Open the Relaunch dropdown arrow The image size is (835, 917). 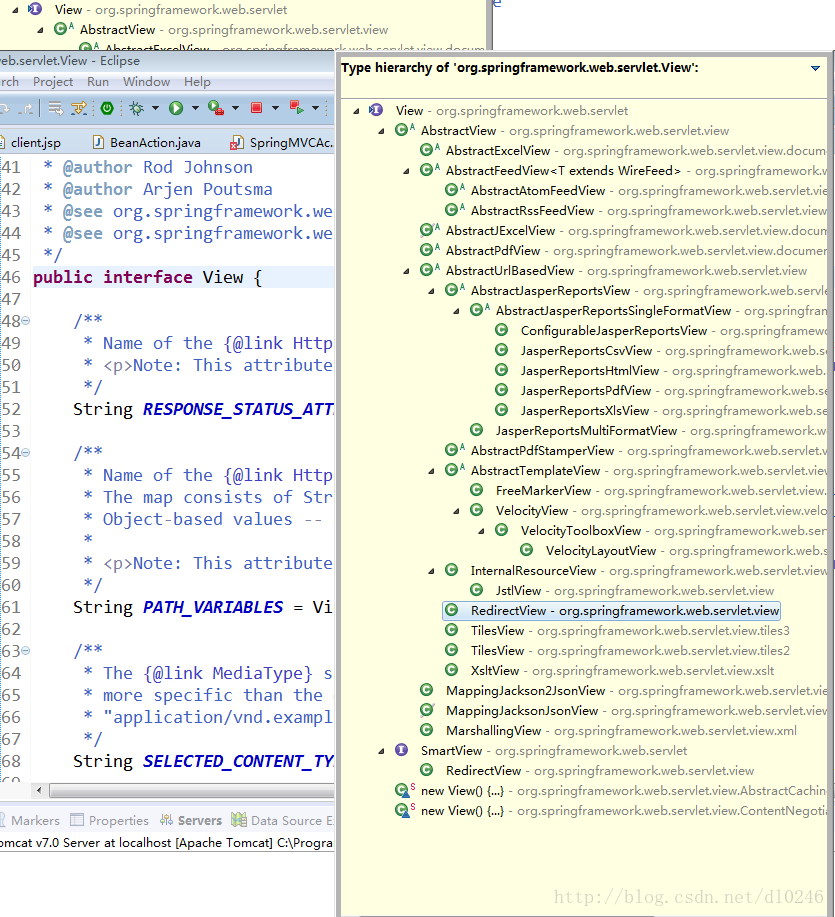315,108
